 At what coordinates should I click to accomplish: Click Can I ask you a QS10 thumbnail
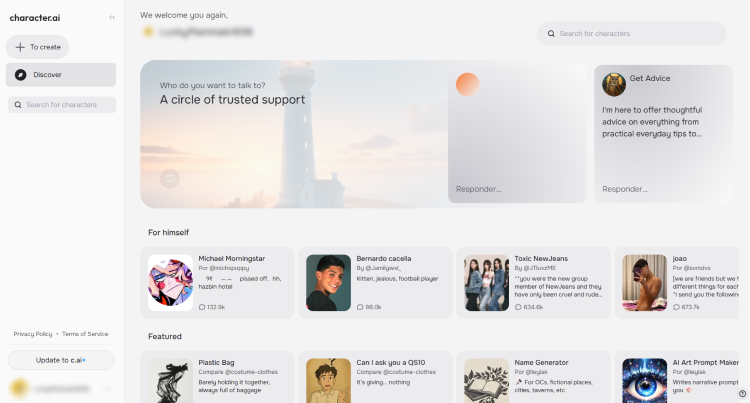pos(328,381)
